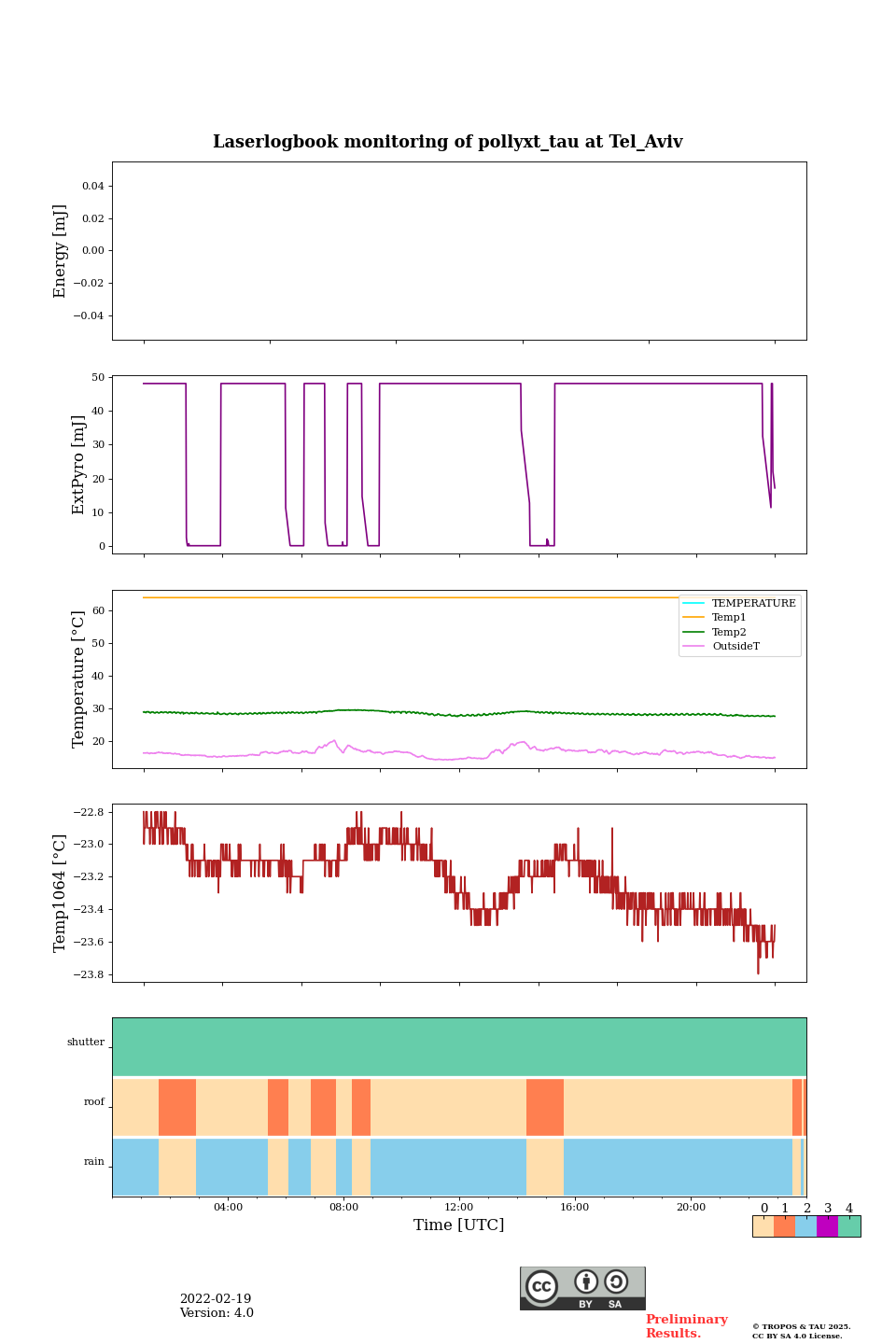Click the 0.04 tick on Energy axis
Image resolution: width=896 pixels, height=1344 pixels.
tap(93, 187)
